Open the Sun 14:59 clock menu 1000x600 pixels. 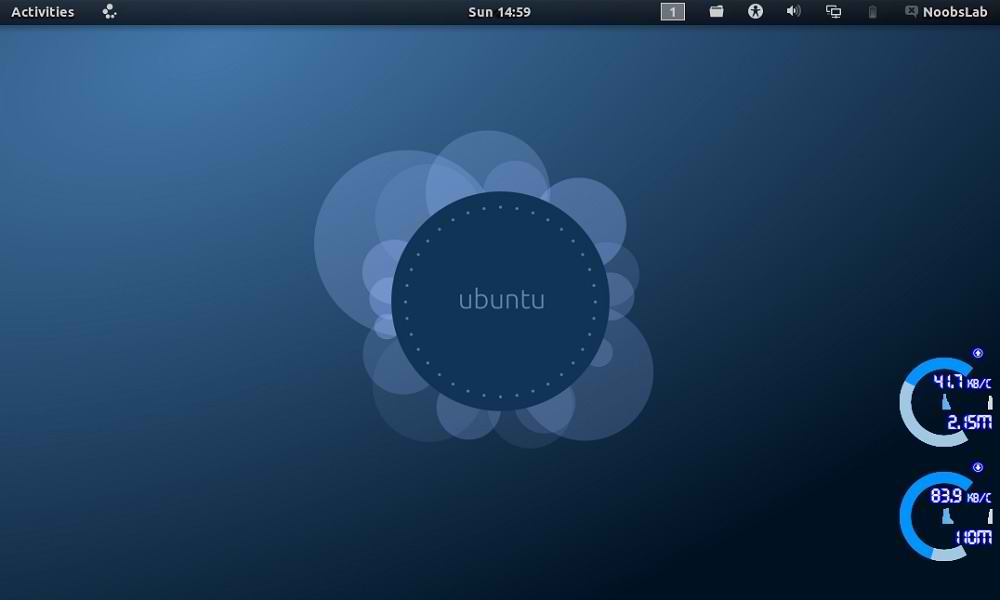click(x=499, y=12)
